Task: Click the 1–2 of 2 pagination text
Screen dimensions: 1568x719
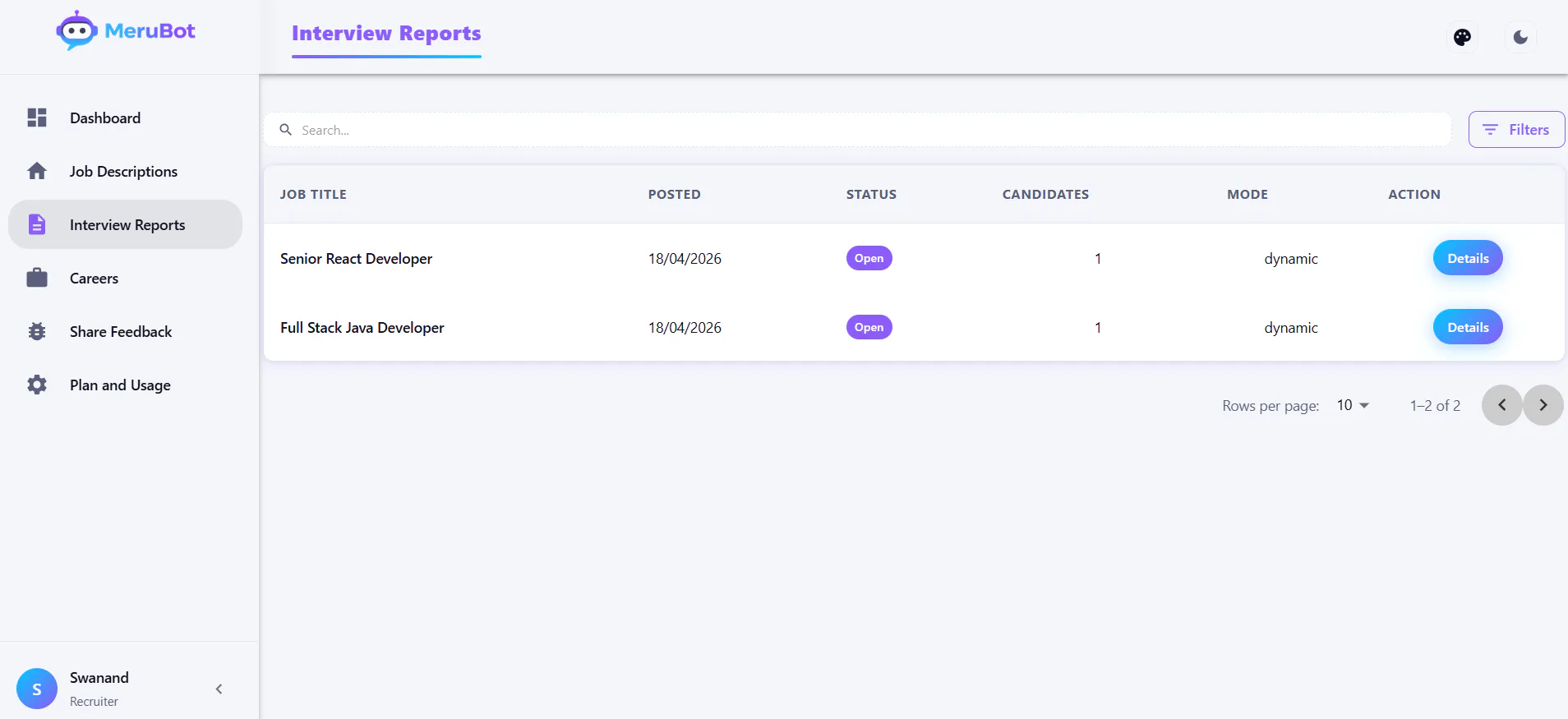Action: (x=1435, y=406)
